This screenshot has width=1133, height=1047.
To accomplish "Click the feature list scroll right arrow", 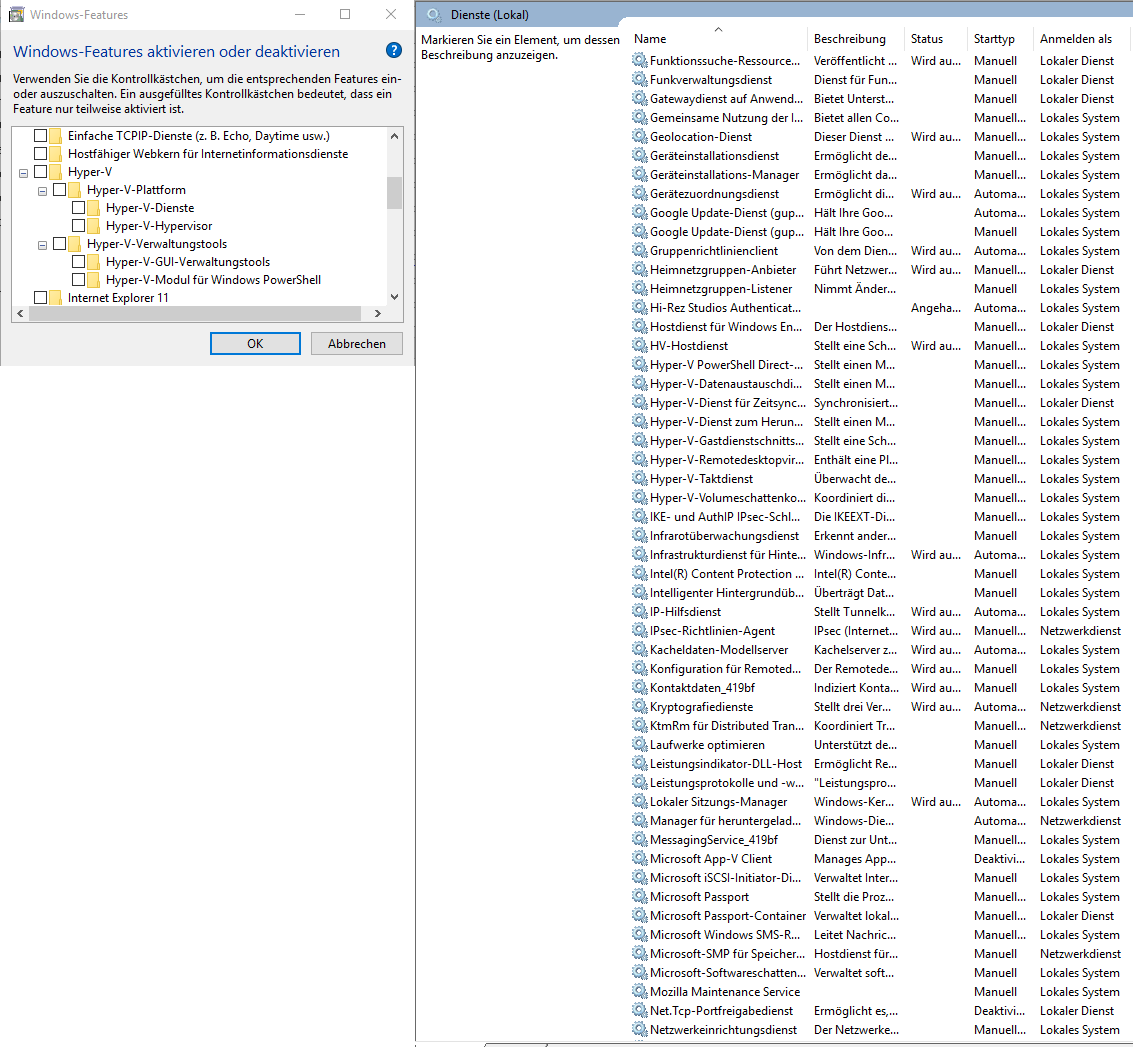I will [377, 314].
